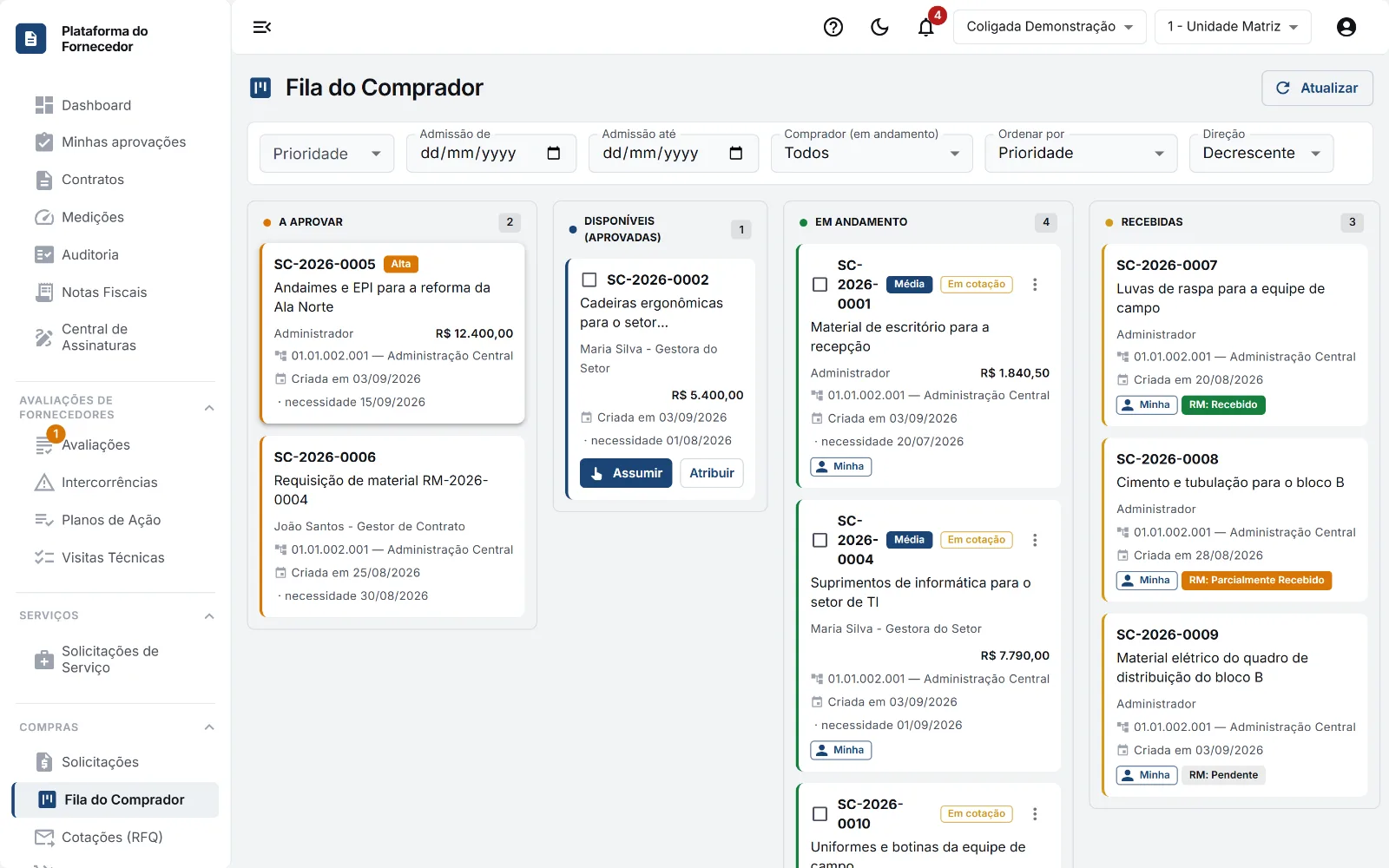Toggle dark mode moon icon
1389x868 pixels.
pos(879,27)
